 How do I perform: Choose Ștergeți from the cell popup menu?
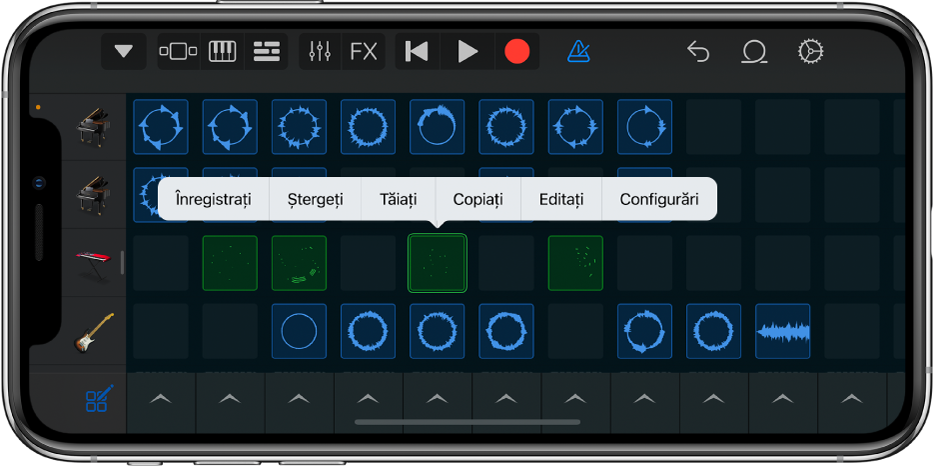pos(314,199)
